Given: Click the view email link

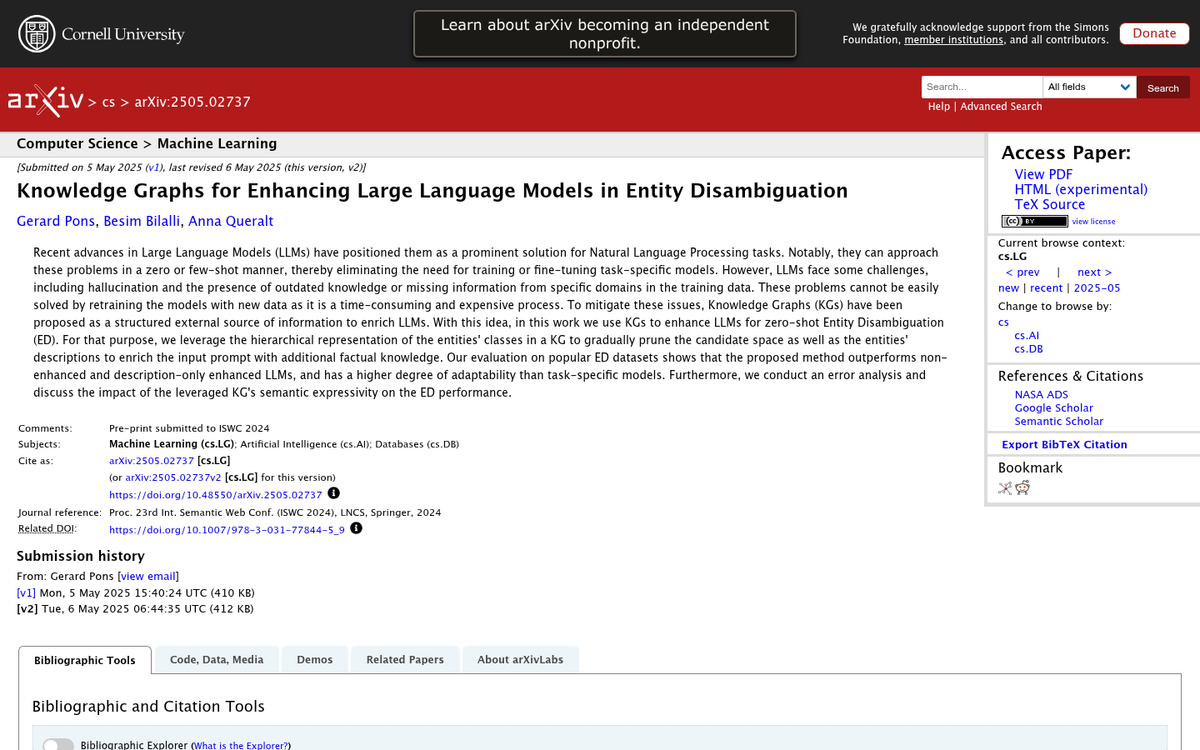Looking at the screenshot, I should (148, 576).
